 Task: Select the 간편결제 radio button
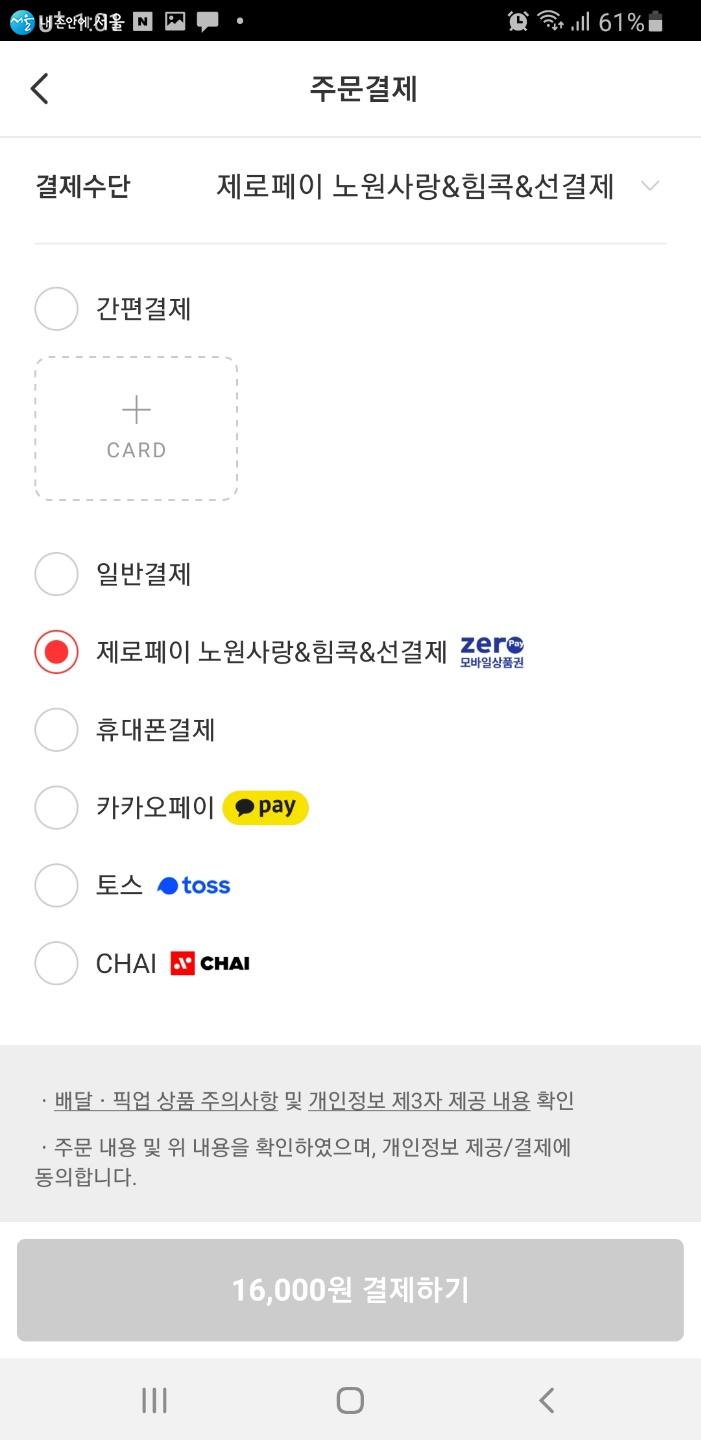(56, 309)
